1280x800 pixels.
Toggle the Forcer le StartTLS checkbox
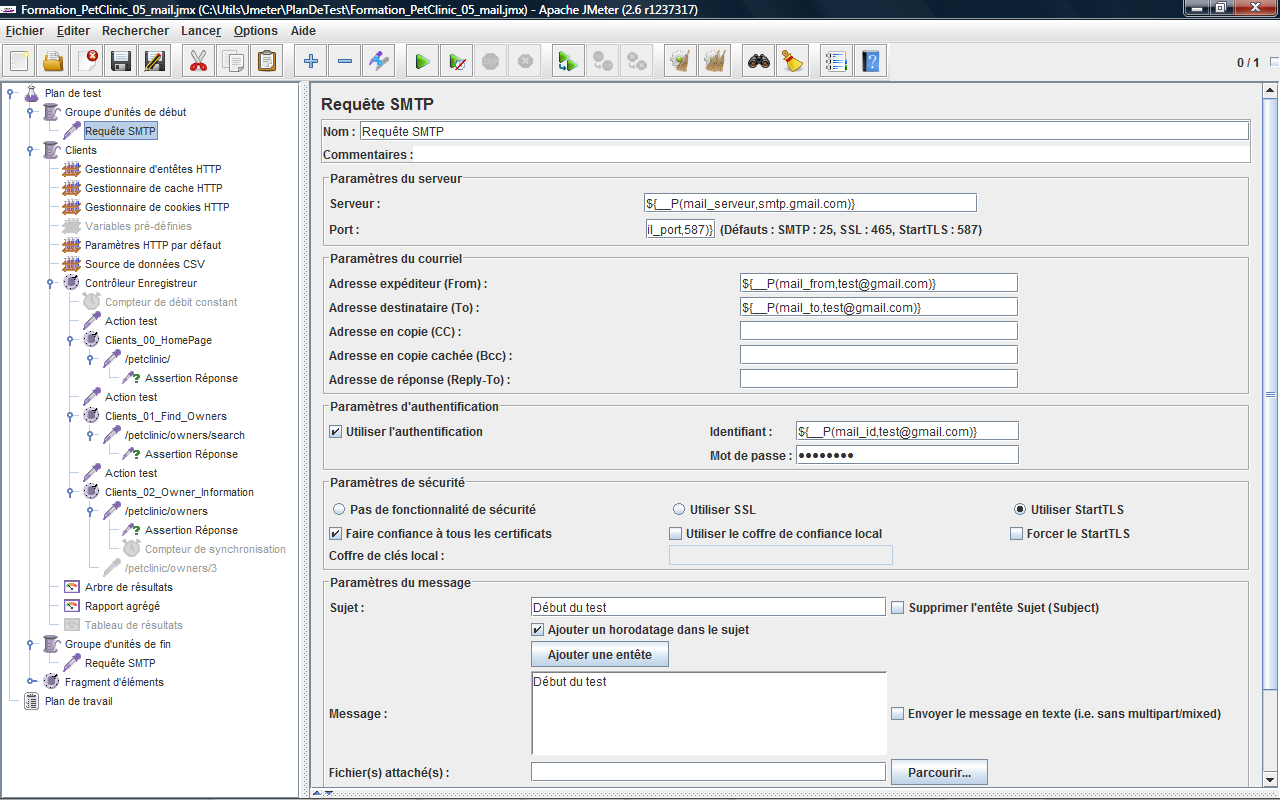click(x=1017, y=534)
